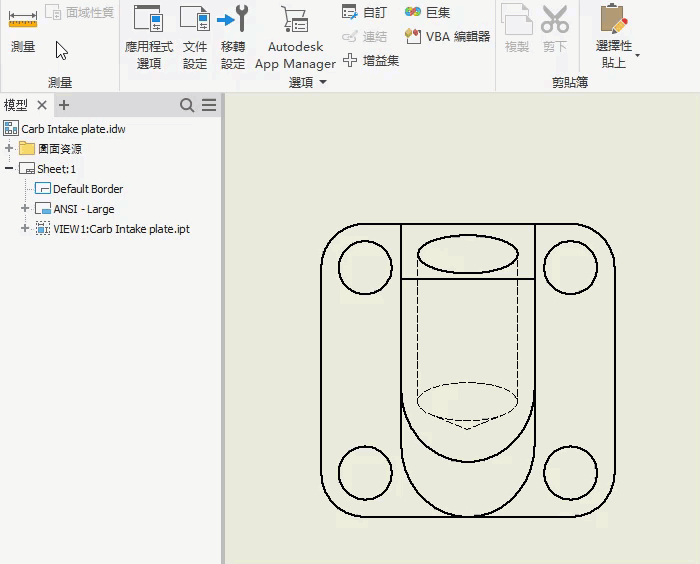Image resolution: width=700 pixels, height=564 pixels.
Task: Close the 模型 browser tab
Action: click(x=42, y=105)
